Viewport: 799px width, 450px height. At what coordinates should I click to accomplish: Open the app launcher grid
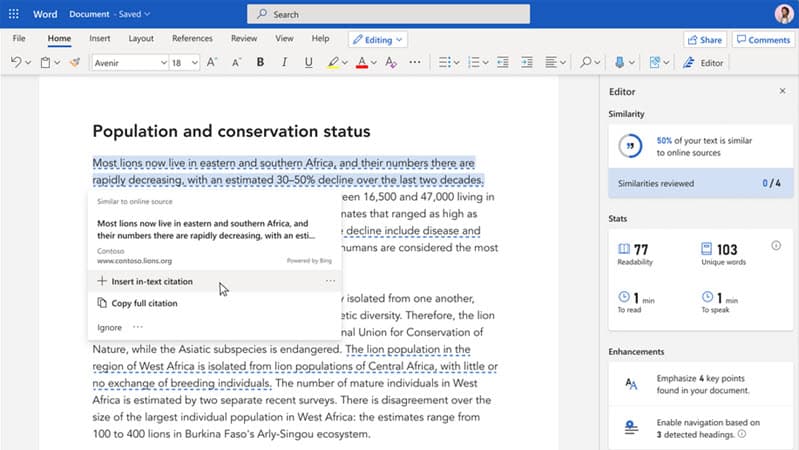coord(14,14)
